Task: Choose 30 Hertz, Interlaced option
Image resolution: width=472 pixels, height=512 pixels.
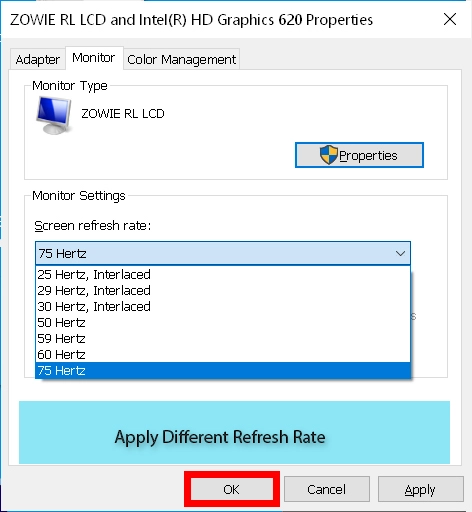Action: [x=223, y=307]
